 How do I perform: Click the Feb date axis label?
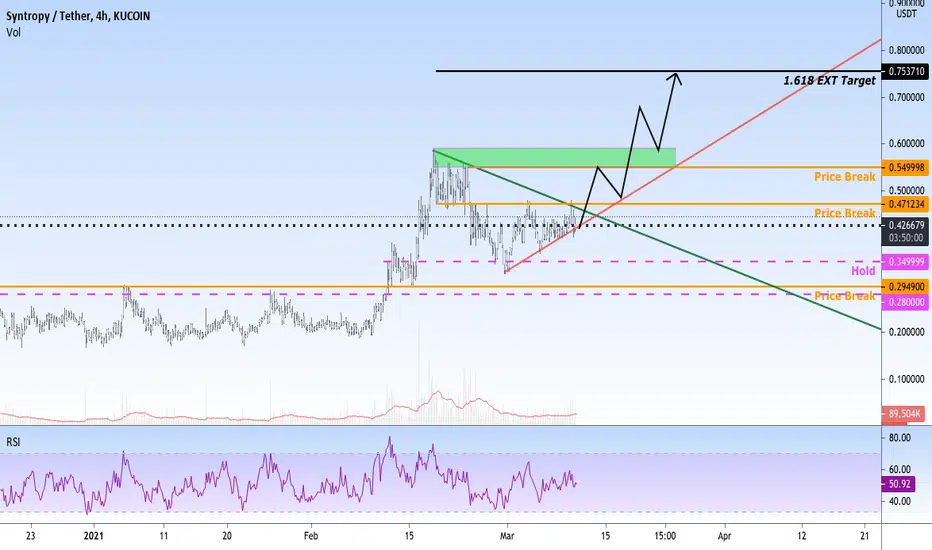[311, 536]
